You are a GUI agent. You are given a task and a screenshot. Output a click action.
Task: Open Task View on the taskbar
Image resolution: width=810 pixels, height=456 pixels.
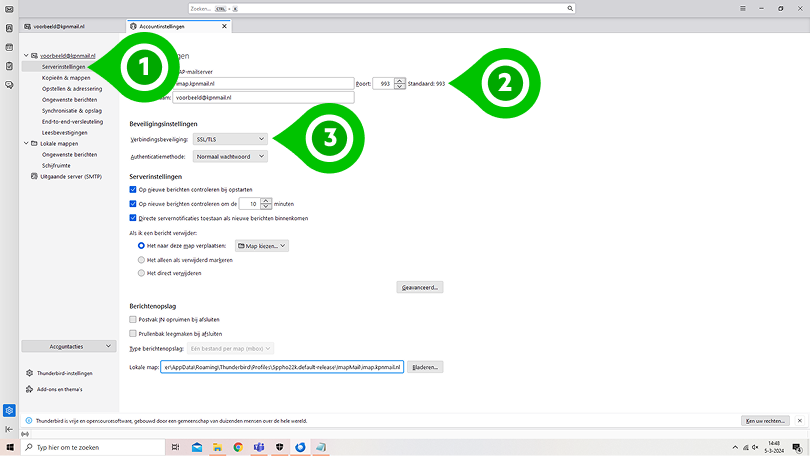click(176, 447)
